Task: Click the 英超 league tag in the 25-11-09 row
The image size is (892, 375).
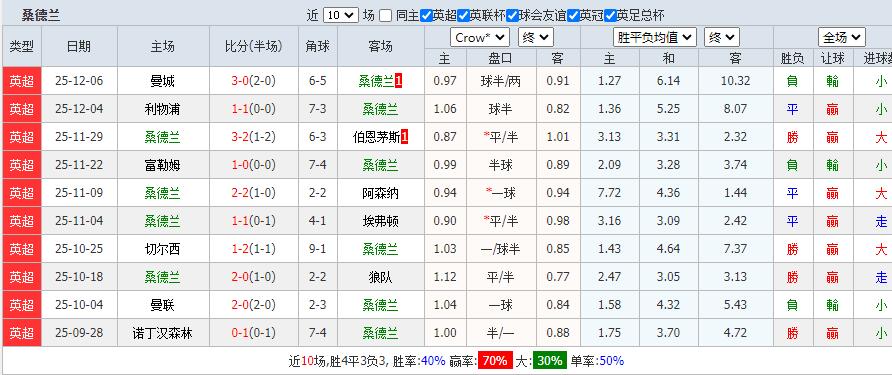Action: point(22,193)
